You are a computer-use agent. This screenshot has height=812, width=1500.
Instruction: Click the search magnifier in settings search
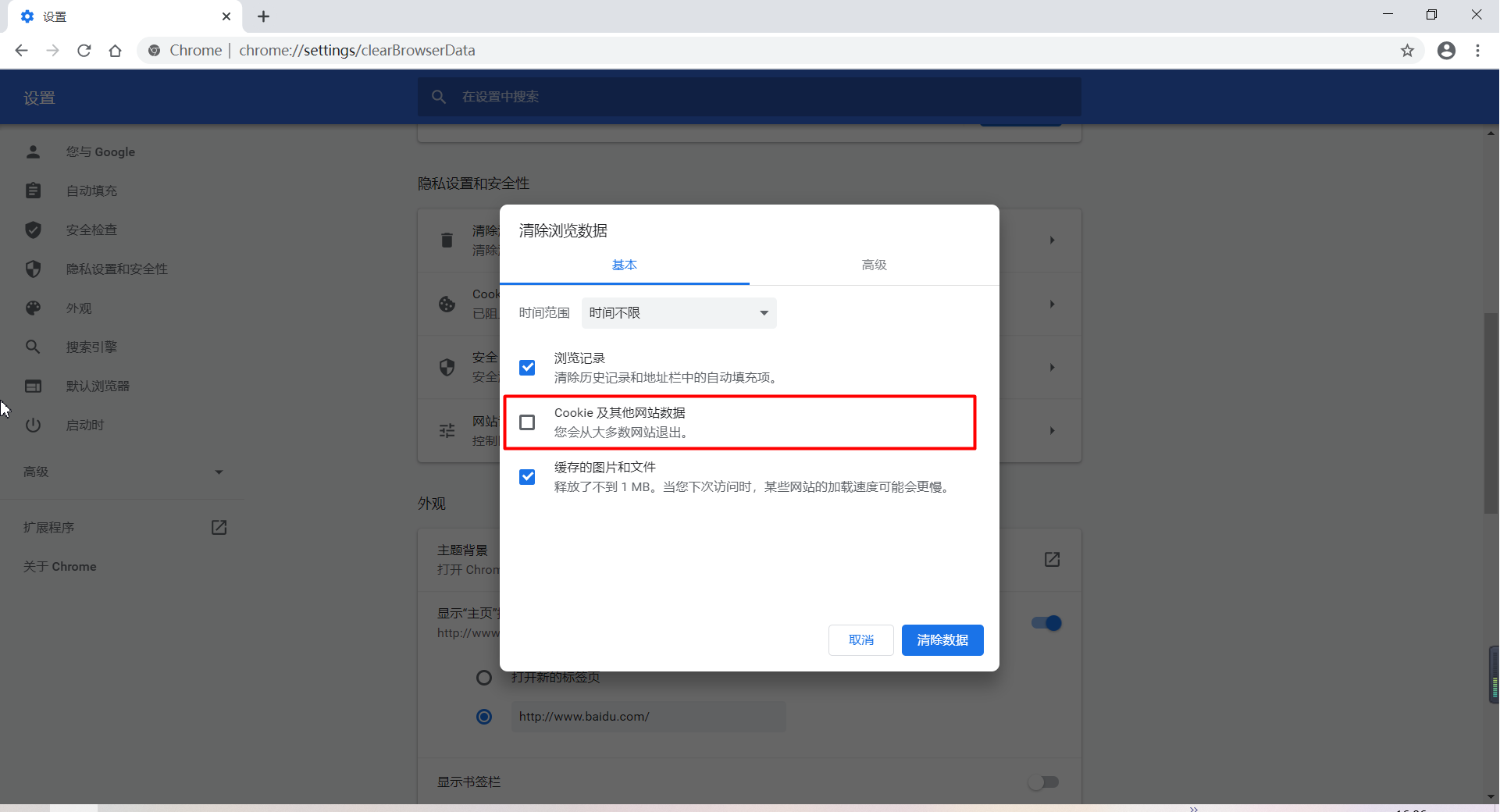439,97
